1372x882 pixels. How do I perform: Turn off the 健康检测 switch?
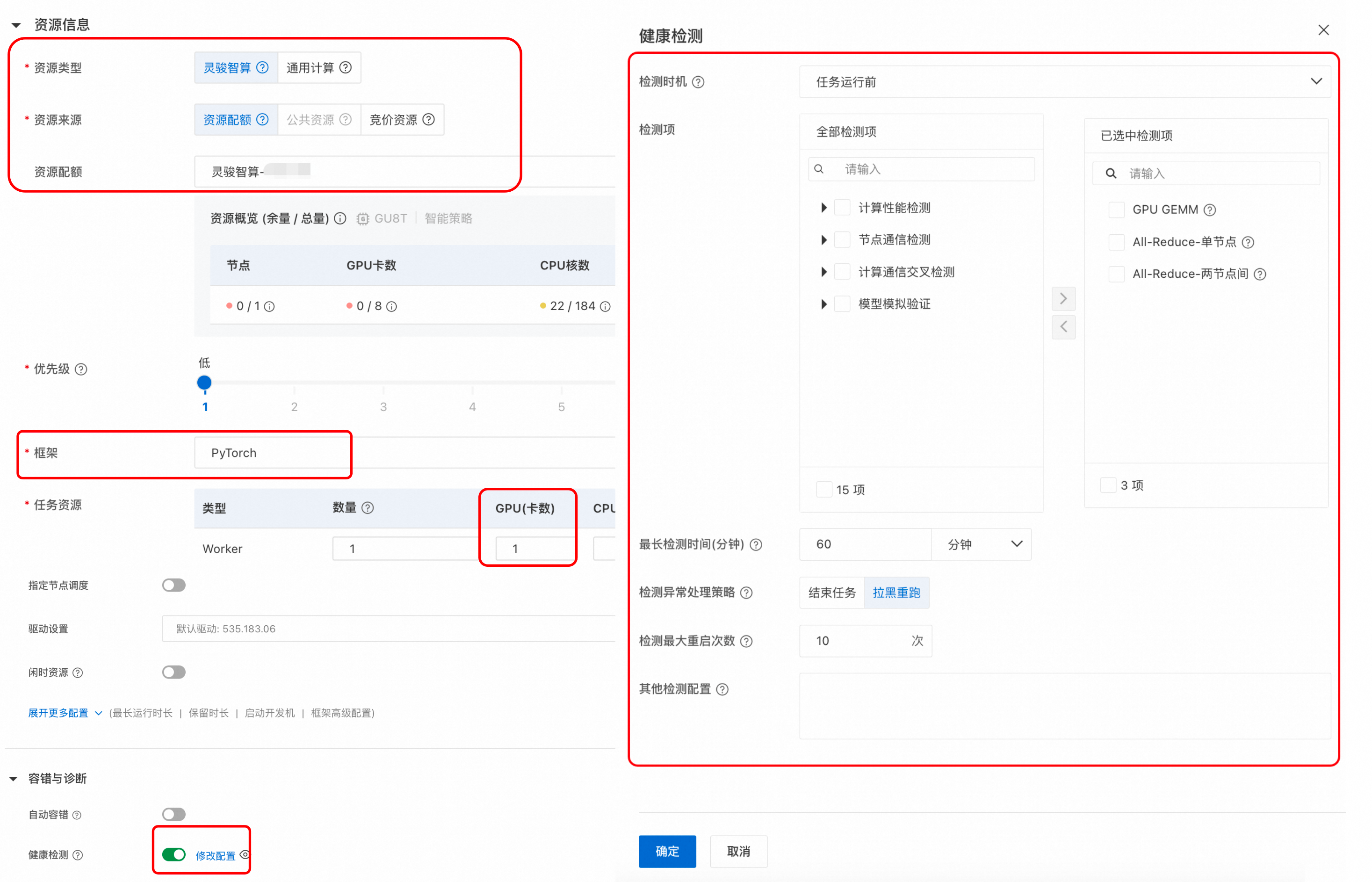(x=173, y=854)
